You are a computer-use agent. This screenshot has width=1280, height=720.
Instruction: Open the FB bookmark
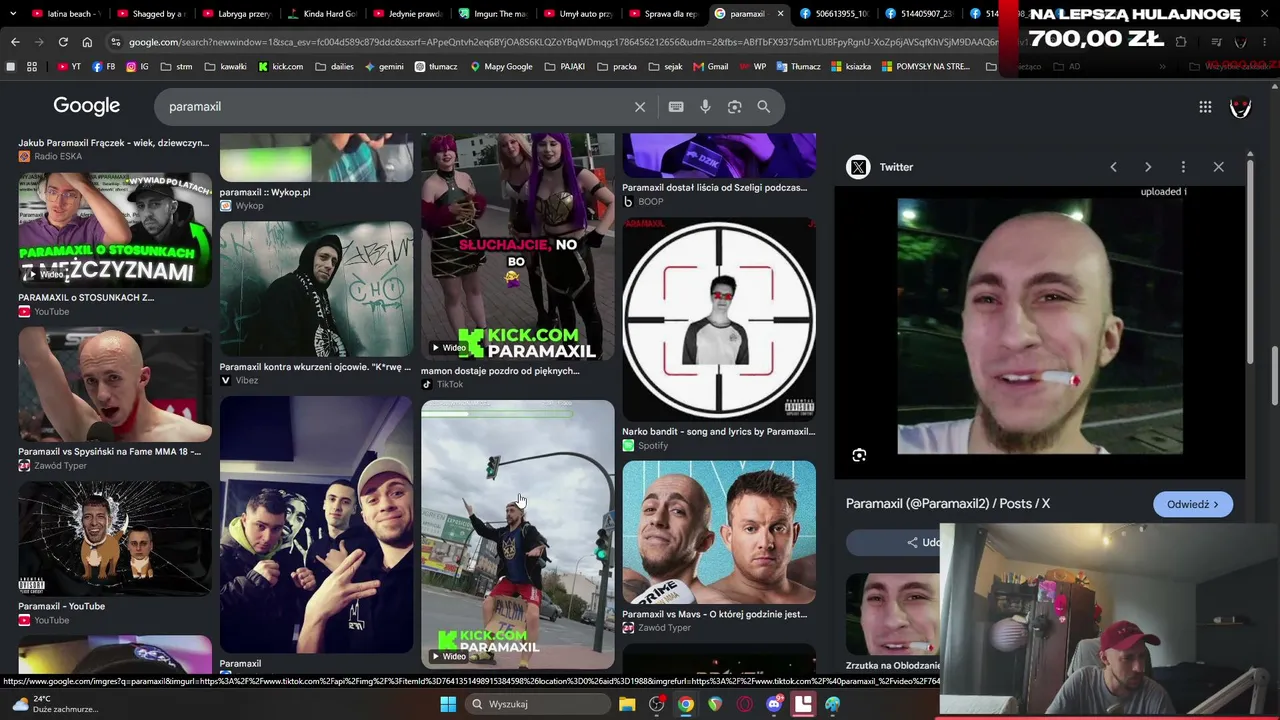click(x=103, y=67)
